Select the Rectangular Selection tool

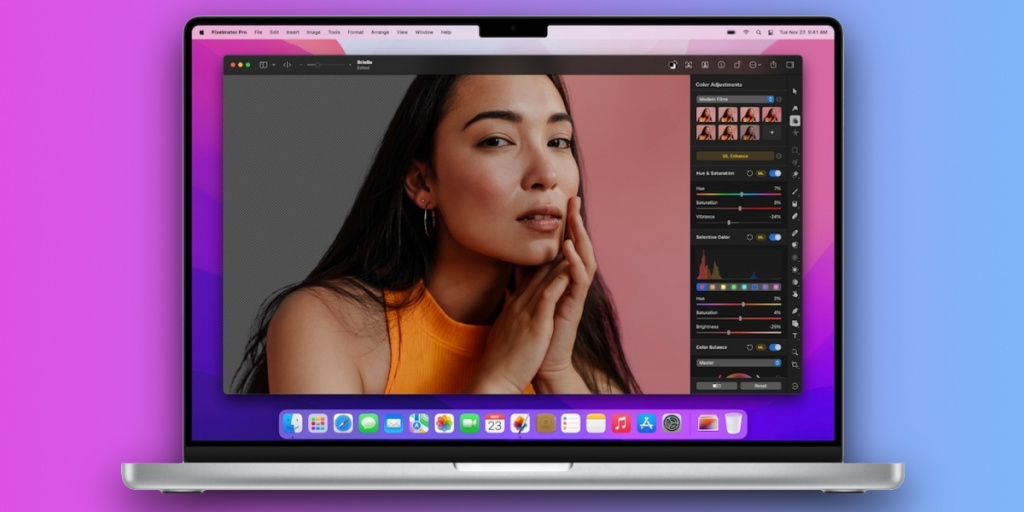pos(795,150)
